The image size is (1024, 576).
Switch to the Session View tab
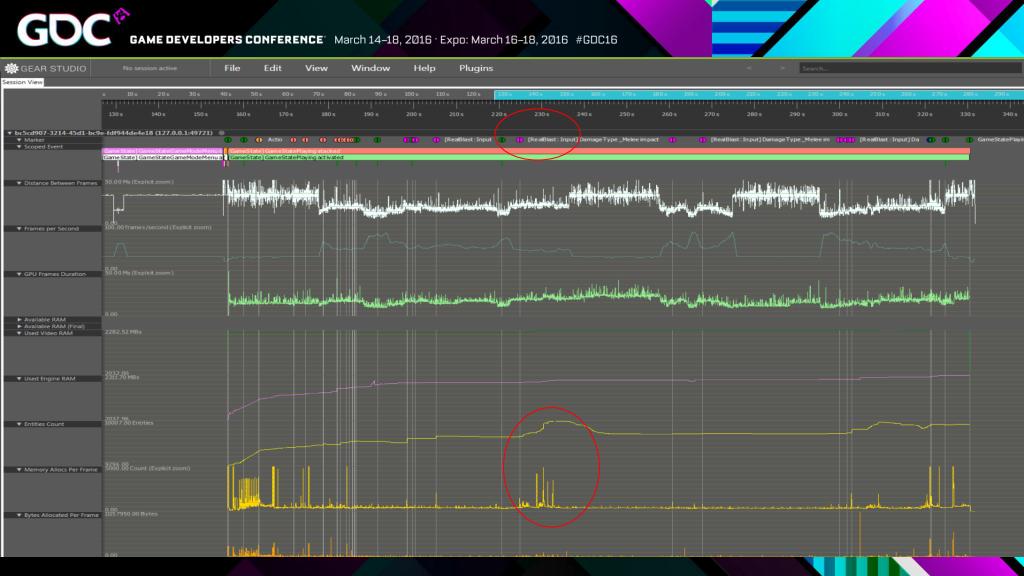pyautogui.click(x=22, y=83)
